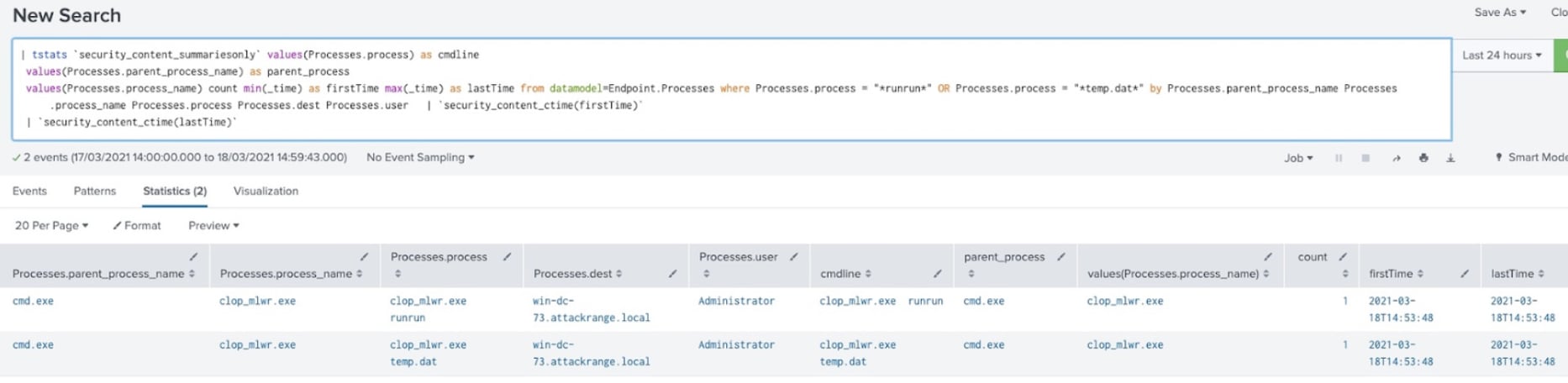
Task: Select the Statistics (2) tab
Action: click(x=175, y=191)
